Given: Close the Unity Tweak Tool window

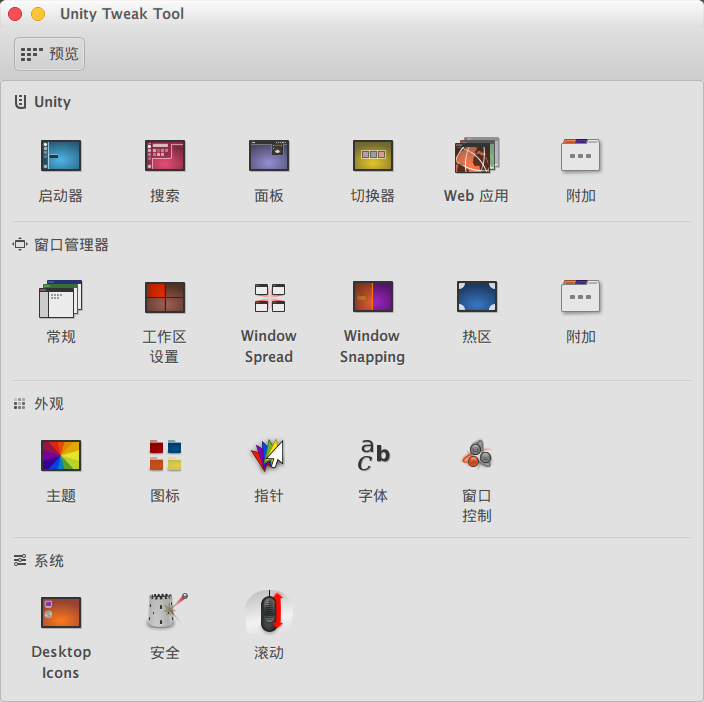Looking at the screenshot, I should tap(15, 14).
